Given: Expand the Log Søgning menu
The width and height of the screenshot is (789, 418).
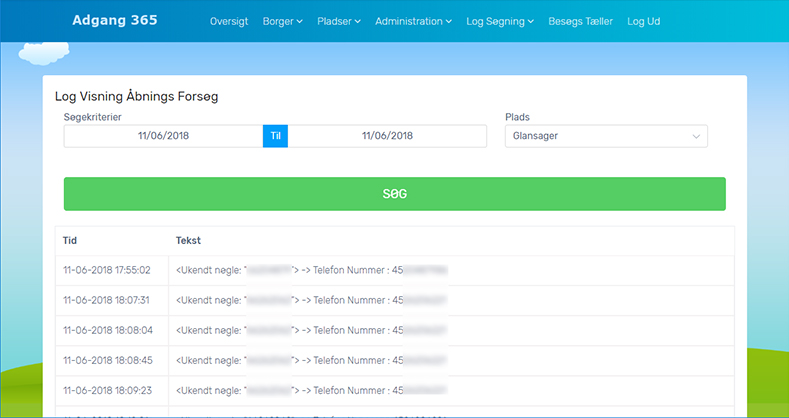Looking at the screenshot, I should 500,21.
